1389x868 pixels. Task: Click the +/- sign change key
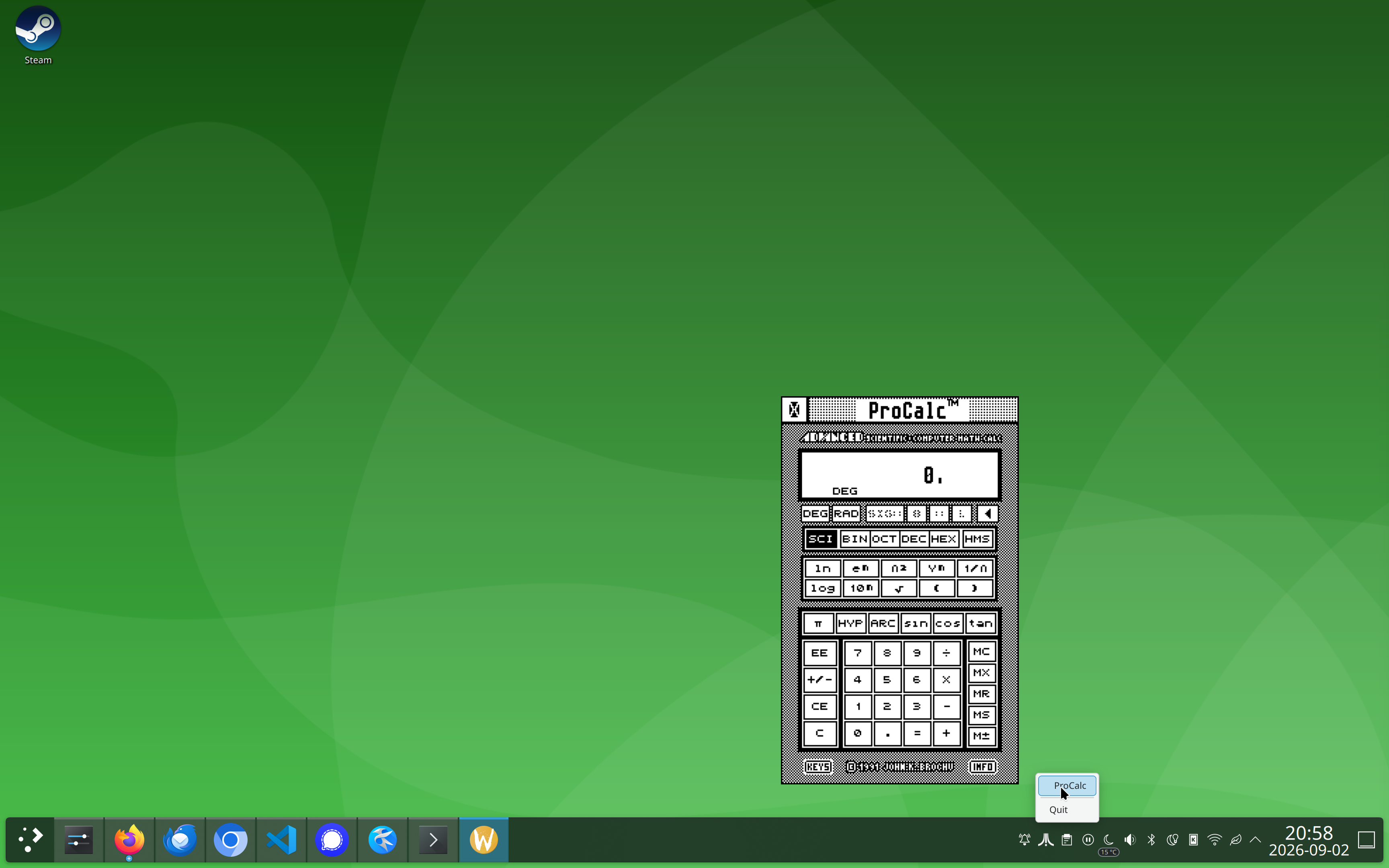point(819,680)
